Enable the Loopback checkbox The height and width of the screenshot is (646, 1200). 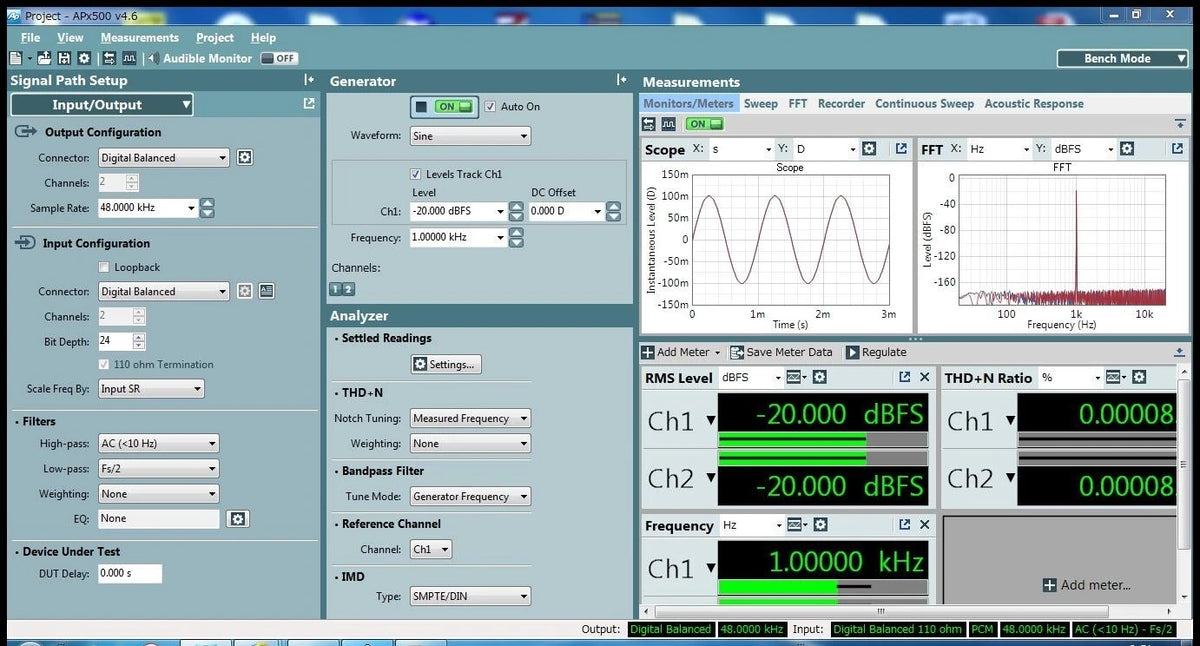103,267
